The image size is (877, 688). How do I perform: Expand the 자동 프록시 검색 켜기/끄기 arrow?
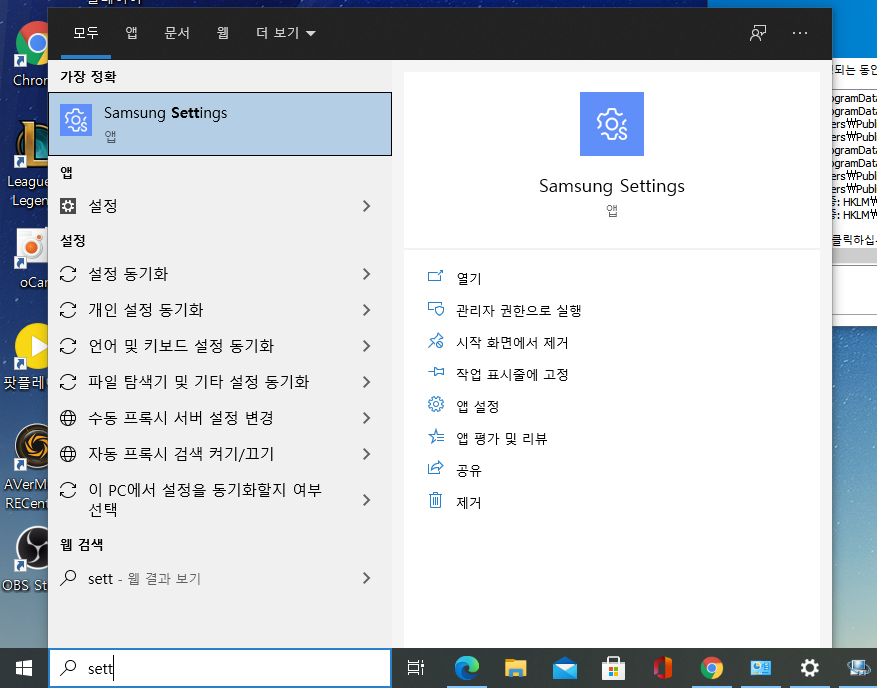(x=366, y=454)
